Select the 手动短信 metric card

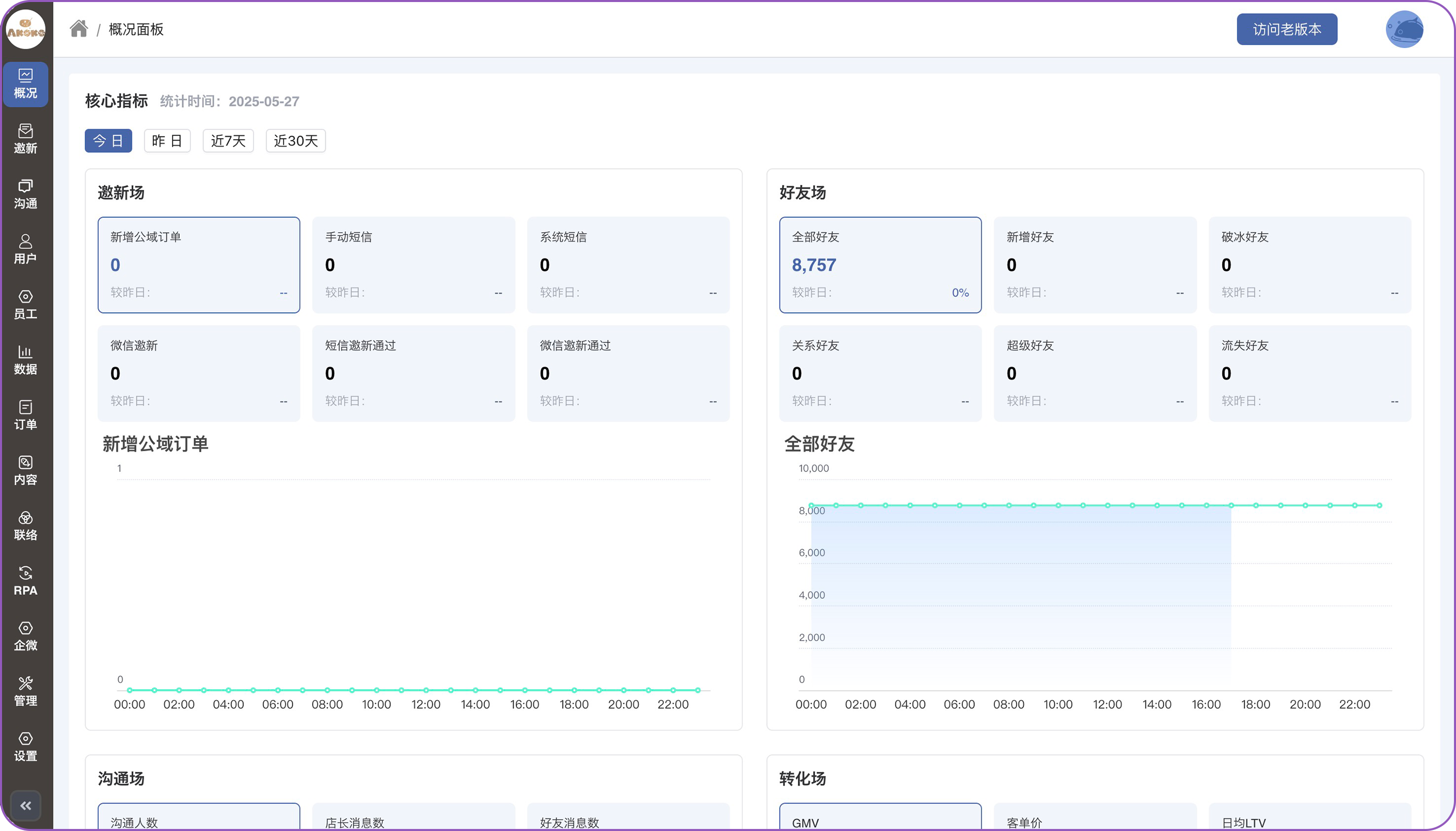coord(413,265)
